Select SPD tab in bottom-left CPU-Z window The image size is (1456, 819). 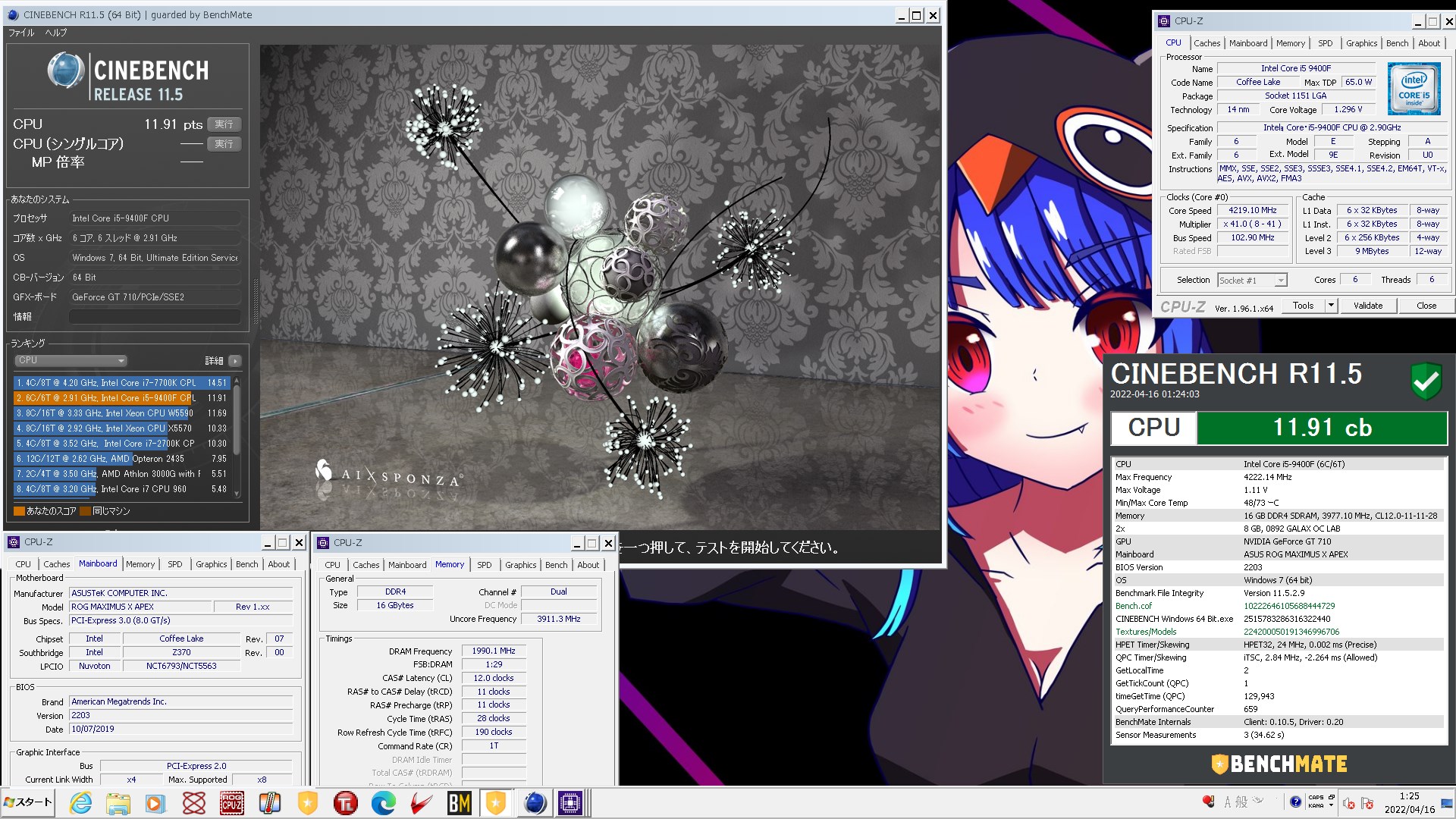[x=174, y=564]
